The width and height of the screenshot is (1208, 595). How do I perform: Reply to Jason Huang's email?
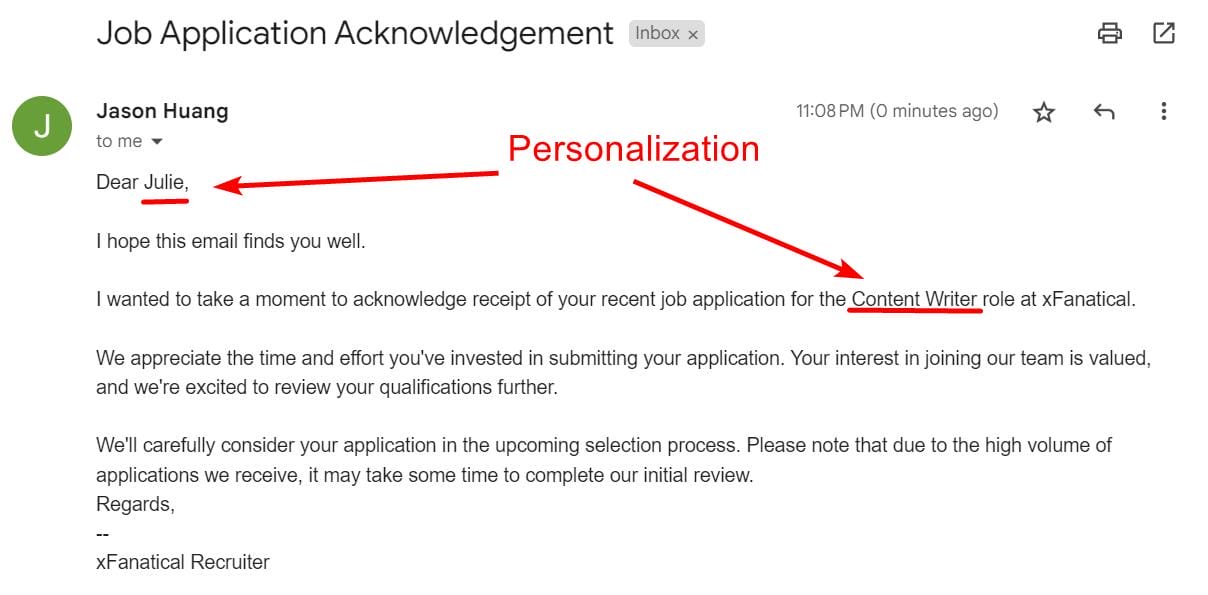[x=1104, y=112]
